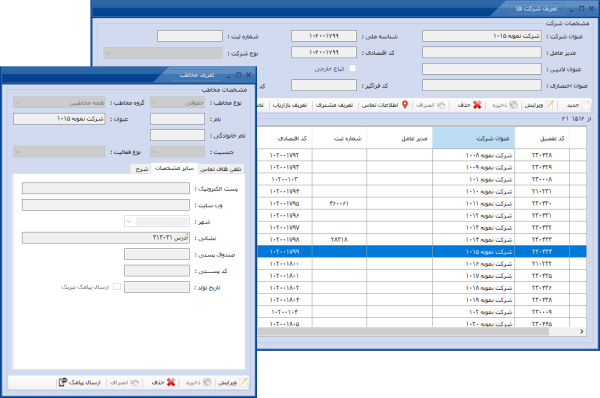Viewport: 600px width, 398px height.
Task: Click the economic code (کد اقتصادی) input field
Action: [x=324, y=52]
